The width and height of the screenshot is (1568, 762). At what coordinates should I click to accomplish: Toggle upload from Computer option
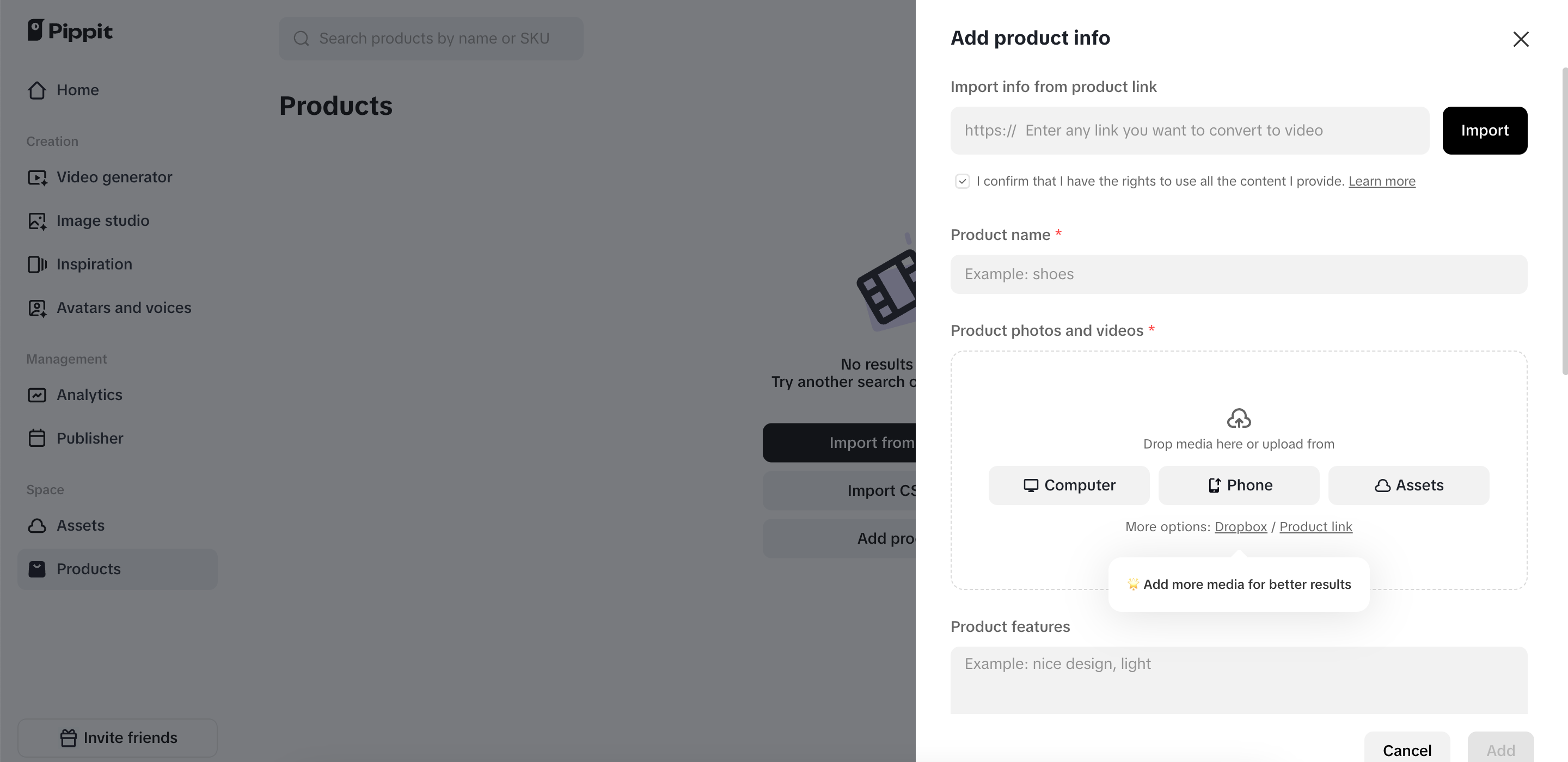(1068, 485)
